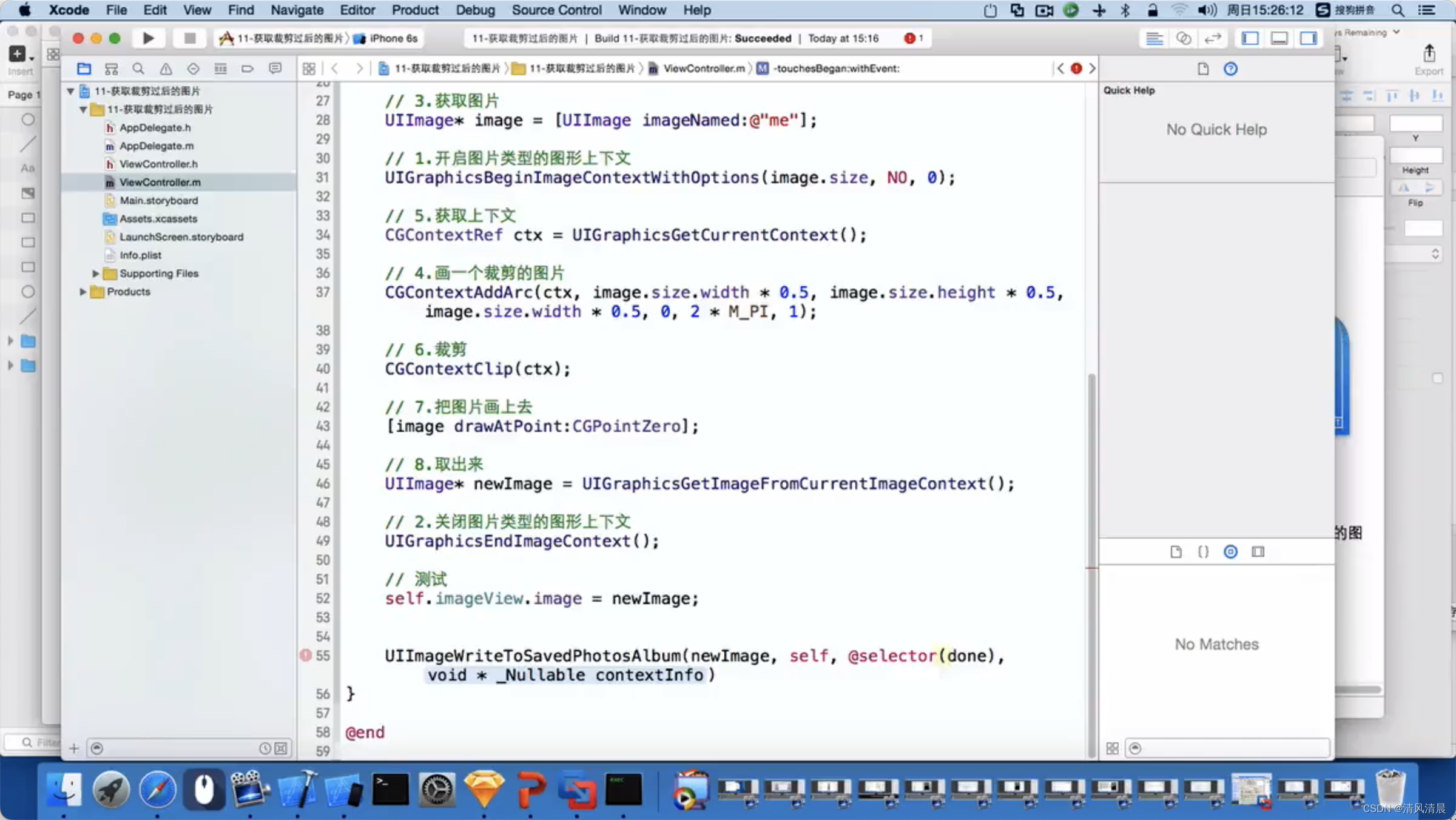Image resolution: width=1456 pixels, height=820 pixels.
Task: Click the Run (play) button
Action: click(148, 38)
